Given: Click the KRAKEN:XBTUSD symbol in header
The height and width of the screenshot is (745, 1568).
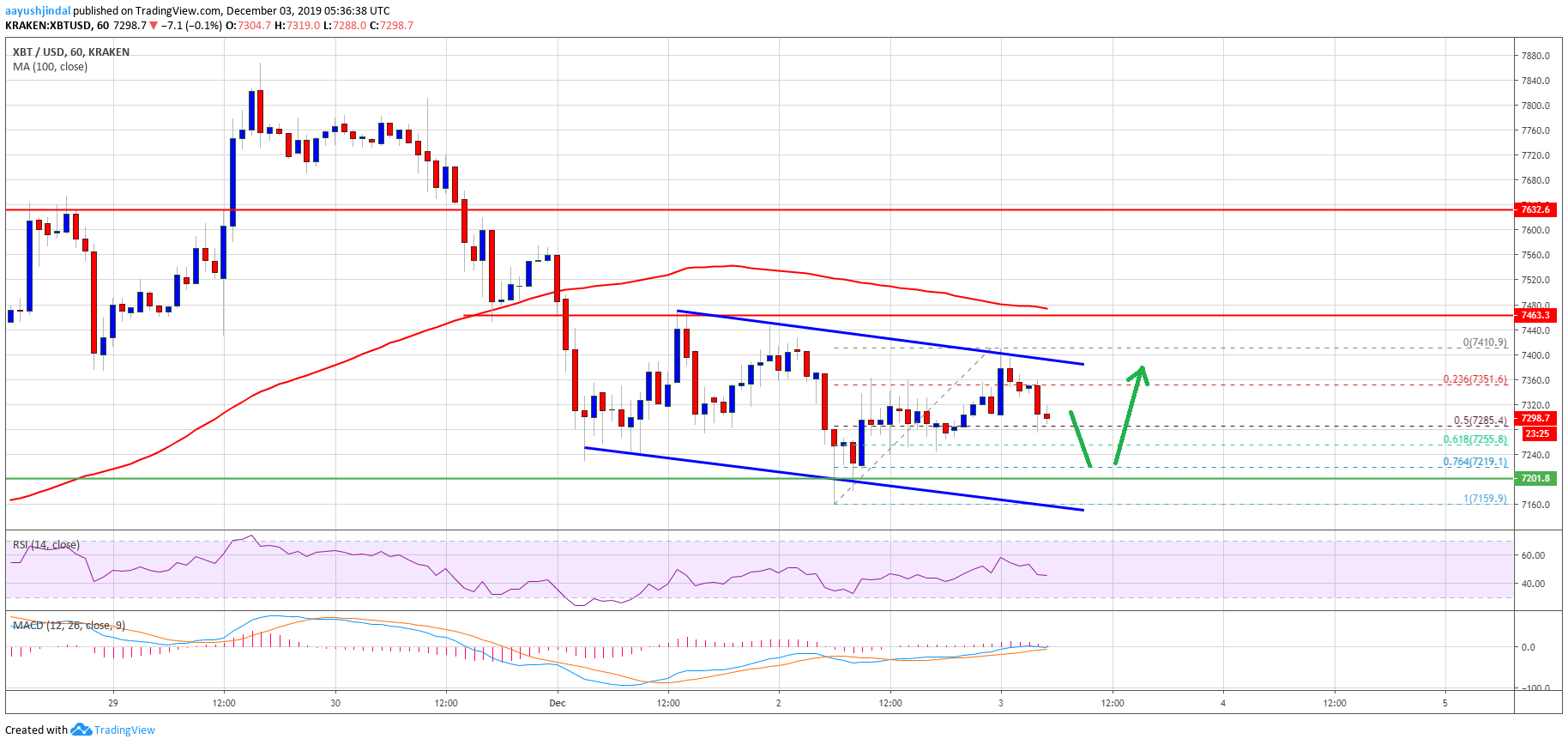Looking at the screenshot, I should [x=49, y=26].
